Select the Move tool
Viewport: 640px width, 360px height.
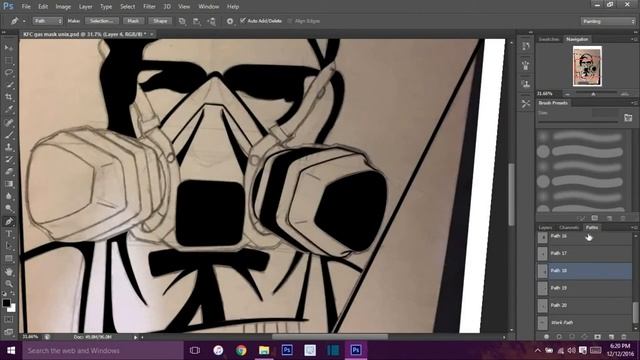tap(9, 48)
